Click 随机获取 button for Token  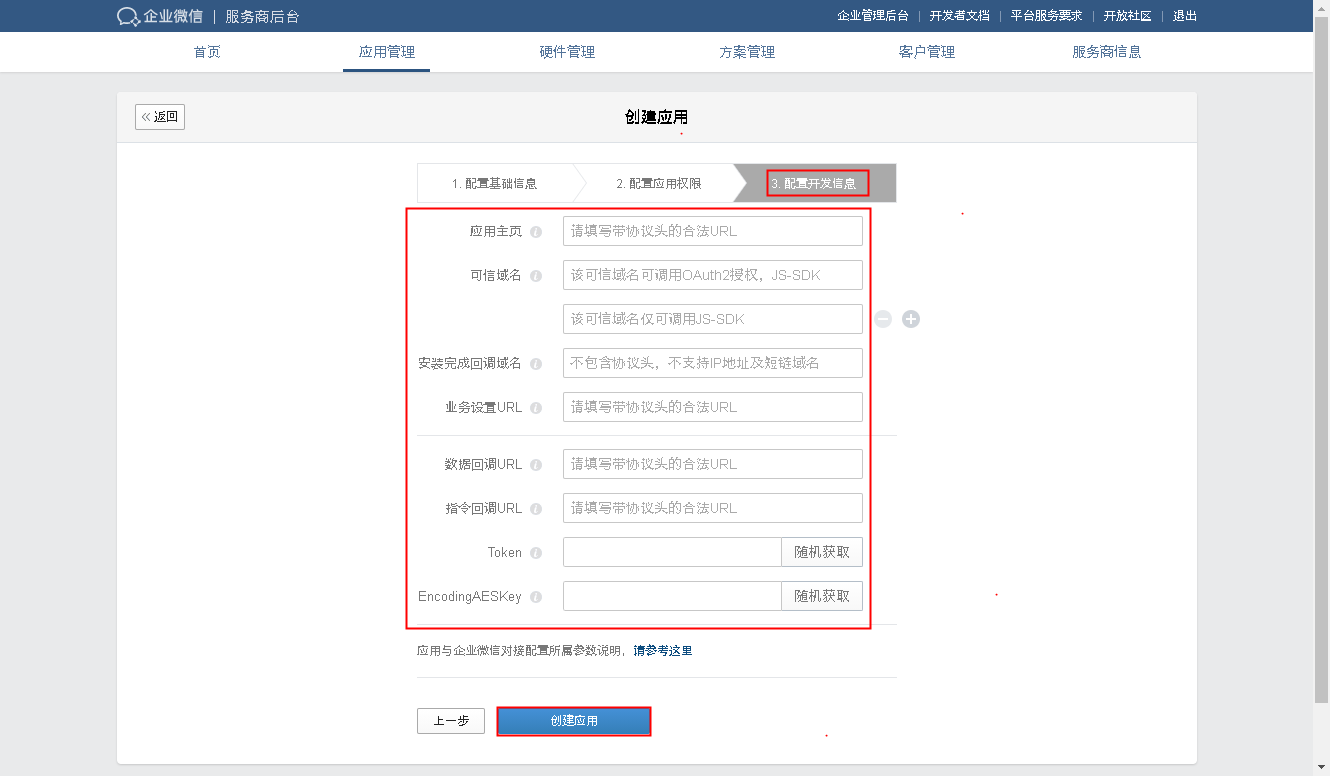821,552
